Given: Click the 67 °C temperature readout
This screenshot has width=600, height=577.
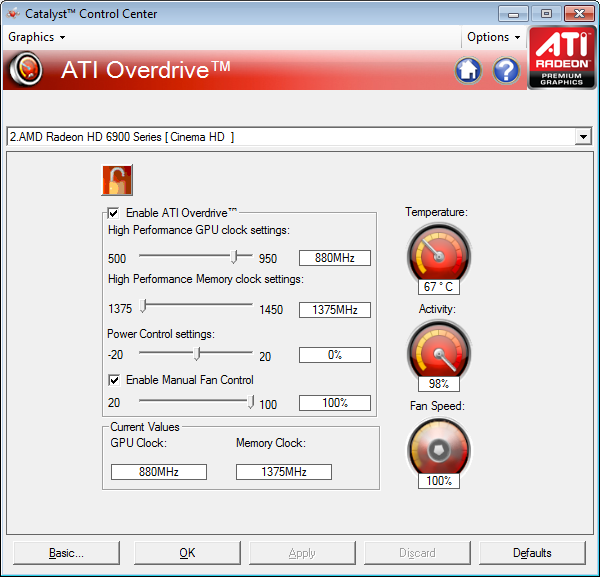Looking at the screenshot, I should tap(439, 287).
